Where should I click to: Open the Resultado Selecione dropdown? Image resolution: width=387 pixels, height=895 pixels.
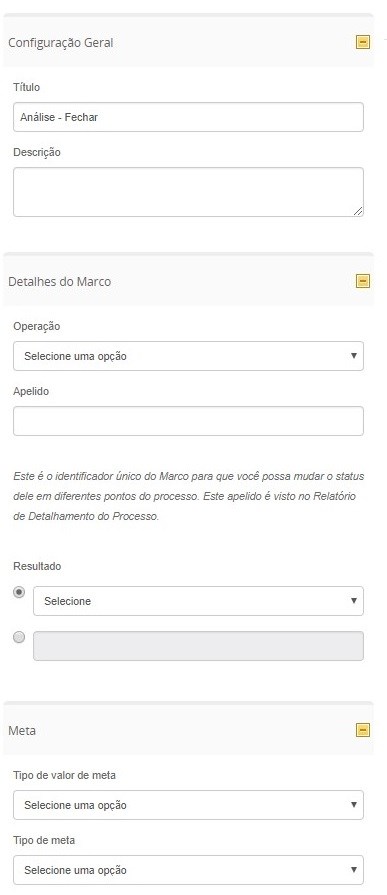click(198, 601)
